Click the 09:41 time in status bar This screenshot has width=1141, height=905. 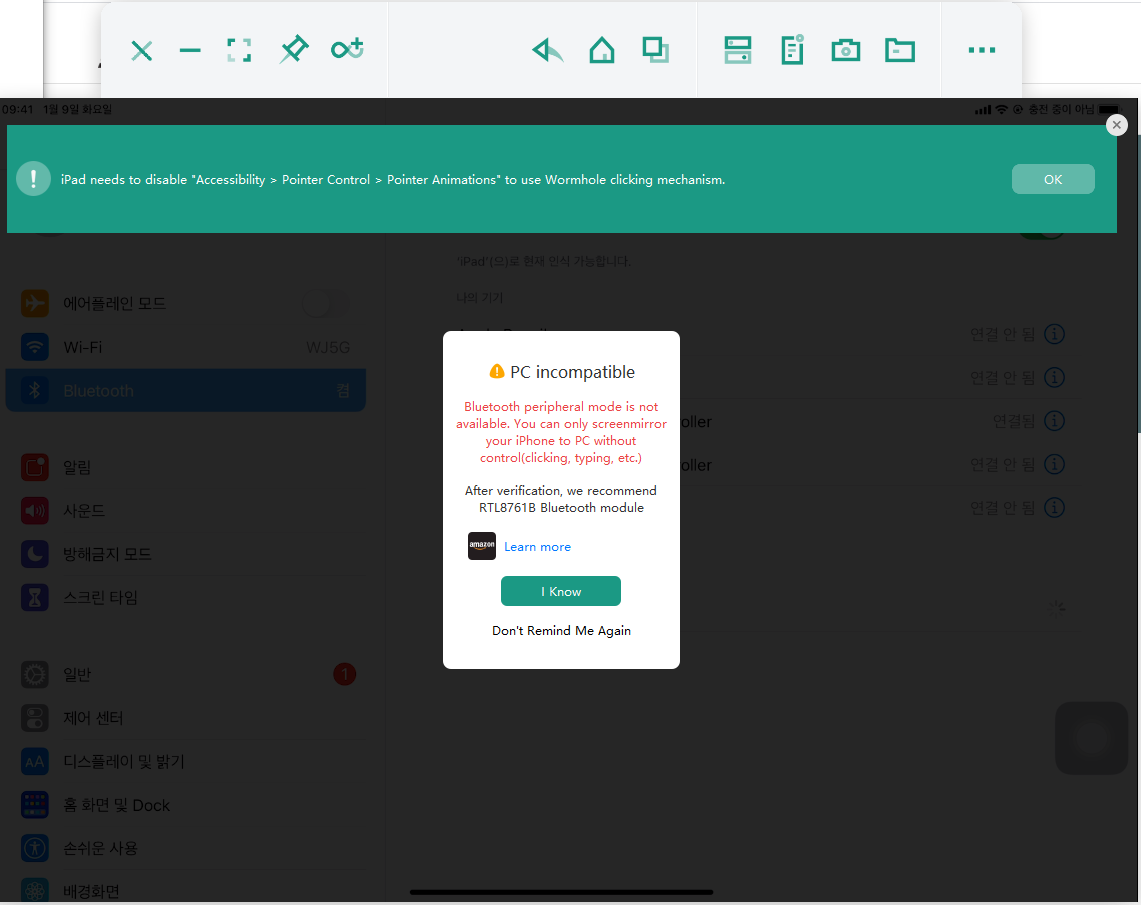[x=17, y=109]
